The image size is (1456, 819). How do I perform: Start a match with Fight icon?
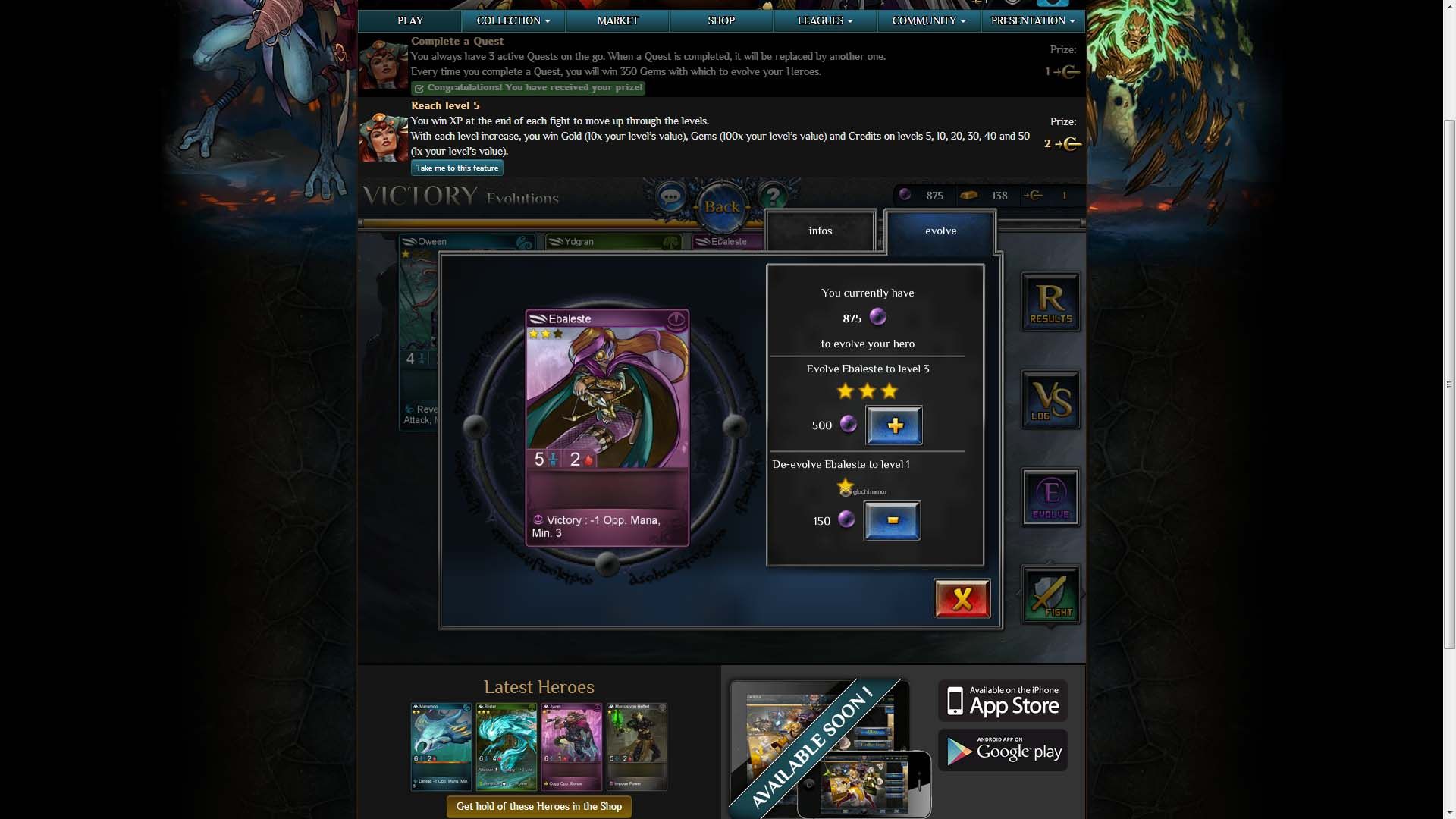coord(1050,595)
